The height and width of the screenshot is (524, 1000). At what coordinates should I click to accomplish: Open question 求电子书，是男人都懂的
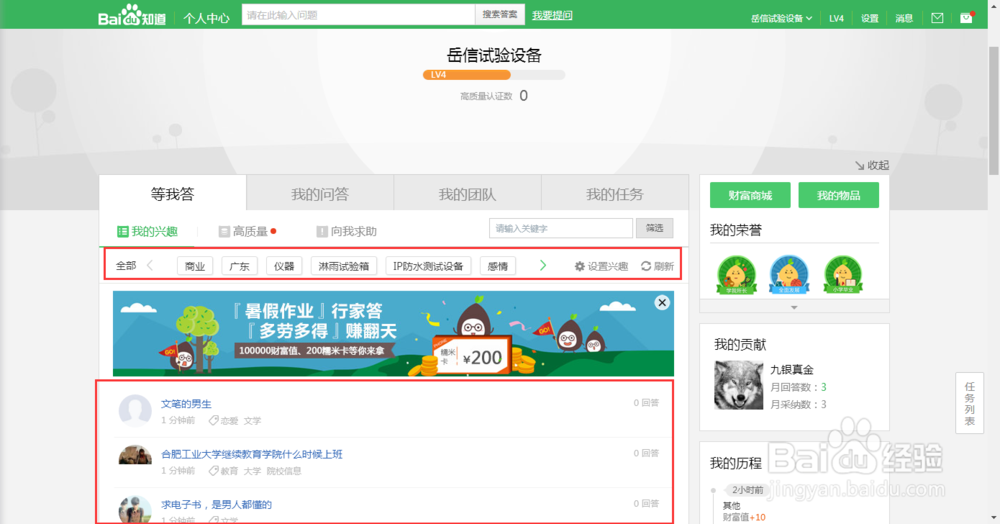(216, 504)
